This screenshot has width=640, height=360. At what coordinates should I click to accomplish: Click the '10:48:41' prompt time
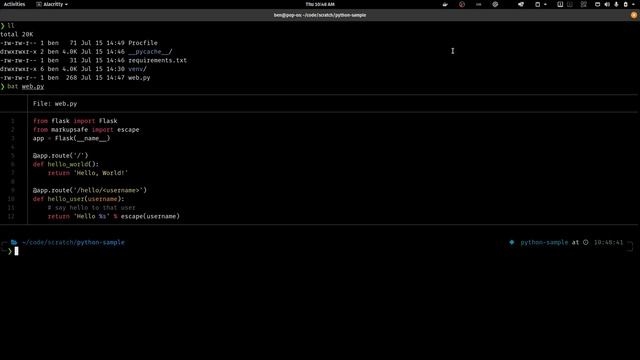(x=609, y=242)
